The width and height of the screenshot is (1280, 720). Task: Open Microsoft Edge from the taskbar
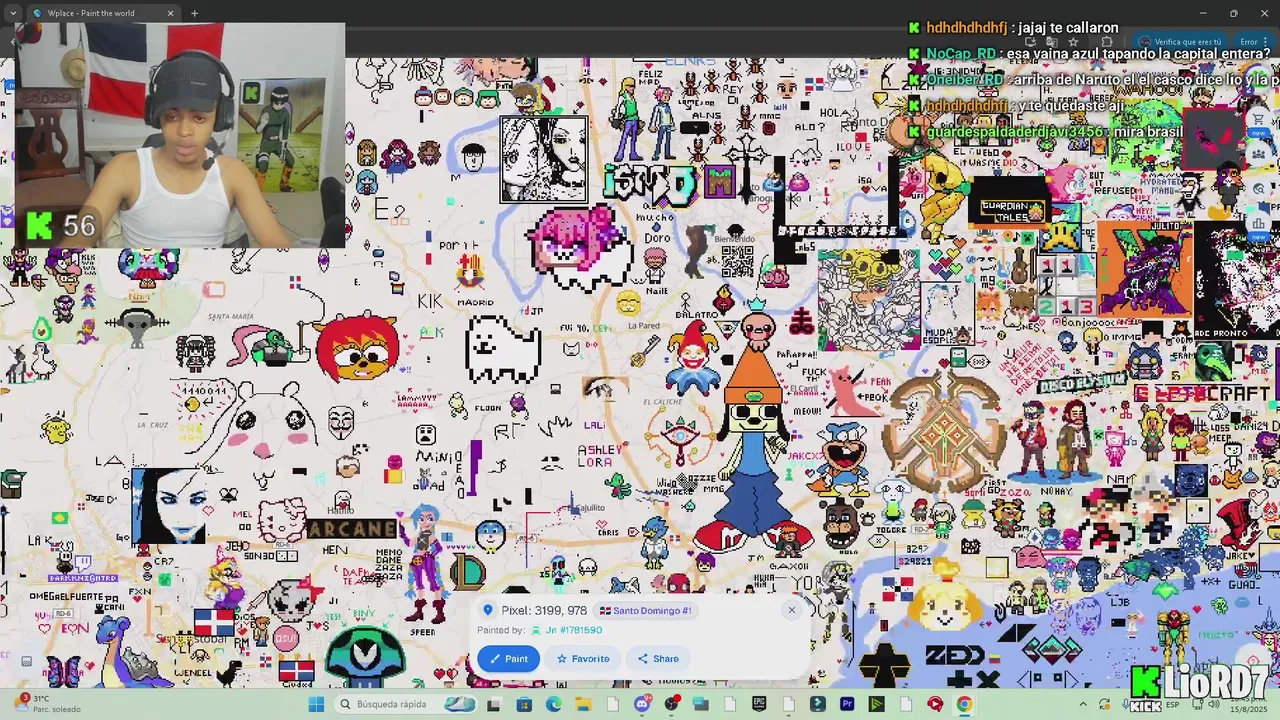point(554,704)
